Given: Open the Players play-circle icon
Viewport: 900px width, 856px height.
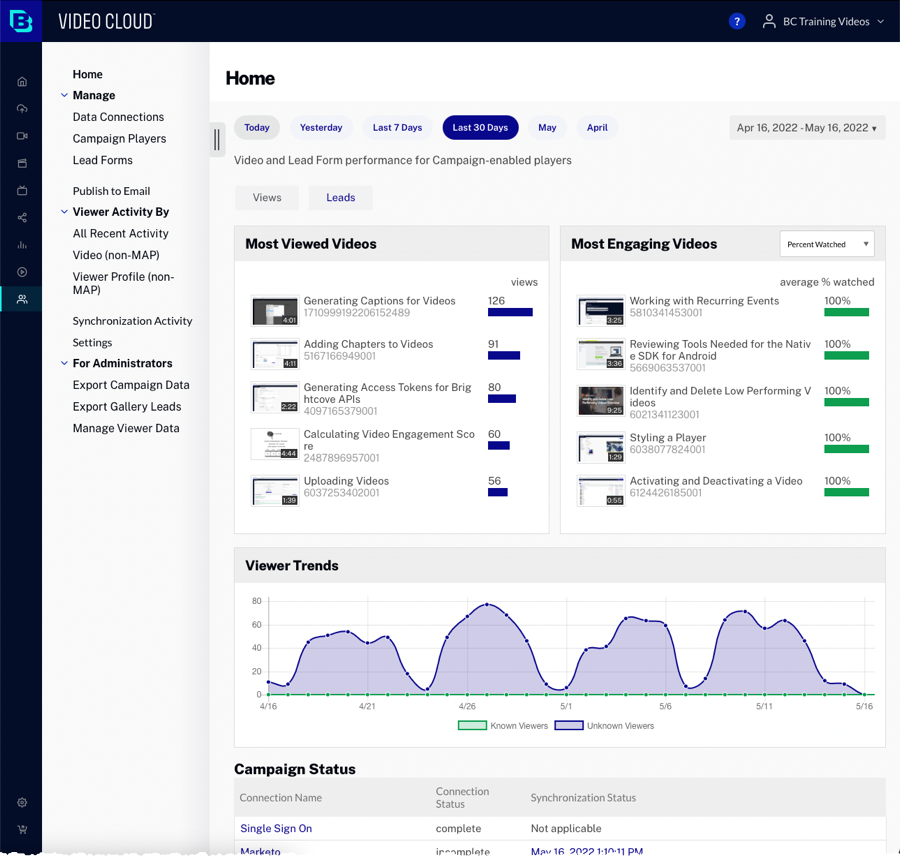Looking at the screenshot, I should [22, 272].
